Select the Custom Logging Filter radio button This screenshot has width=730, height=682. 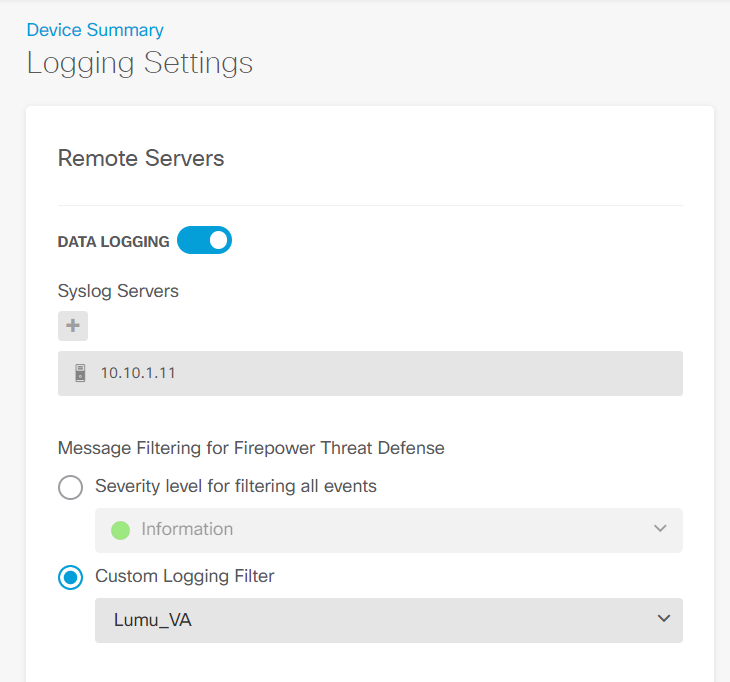[71, 577]
